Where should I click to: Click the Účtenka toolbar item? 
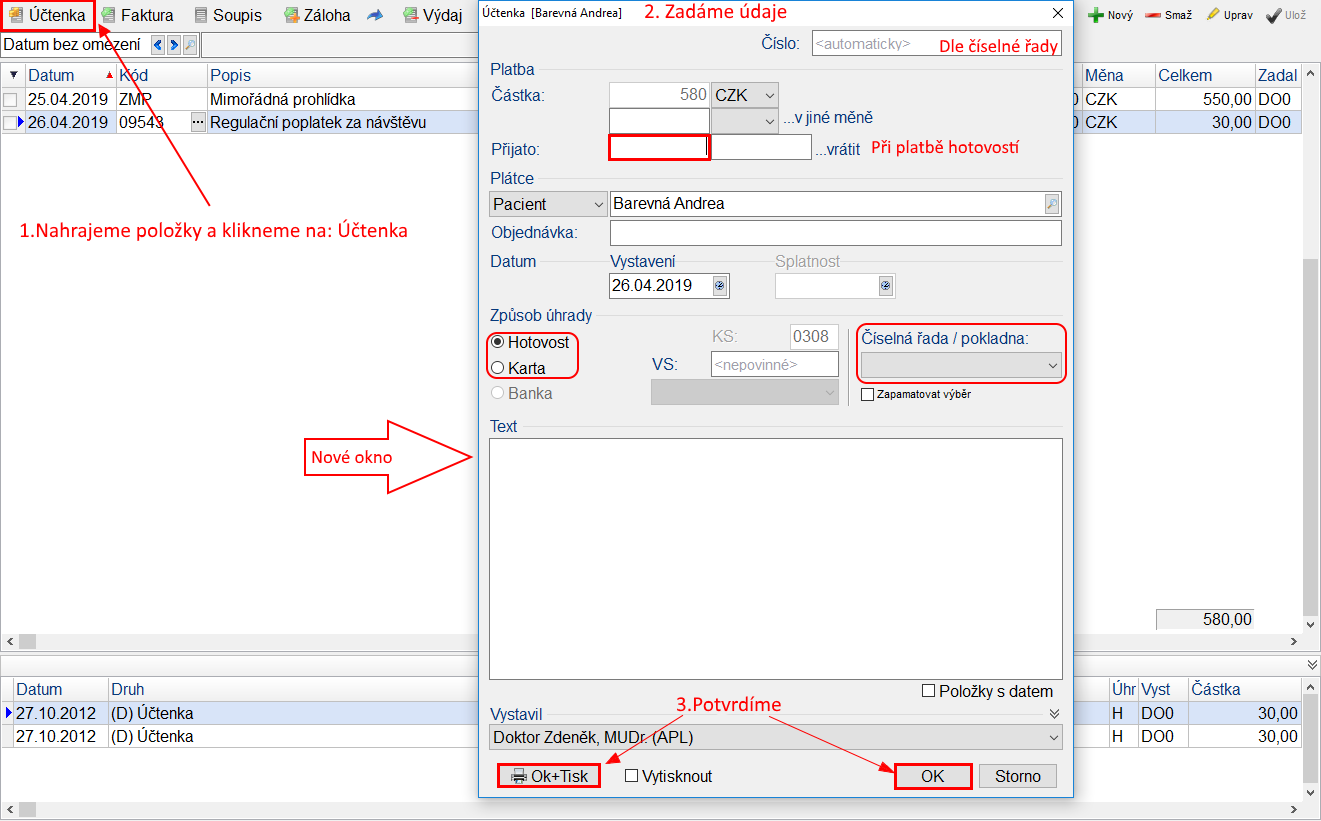[x=48, y=15]
